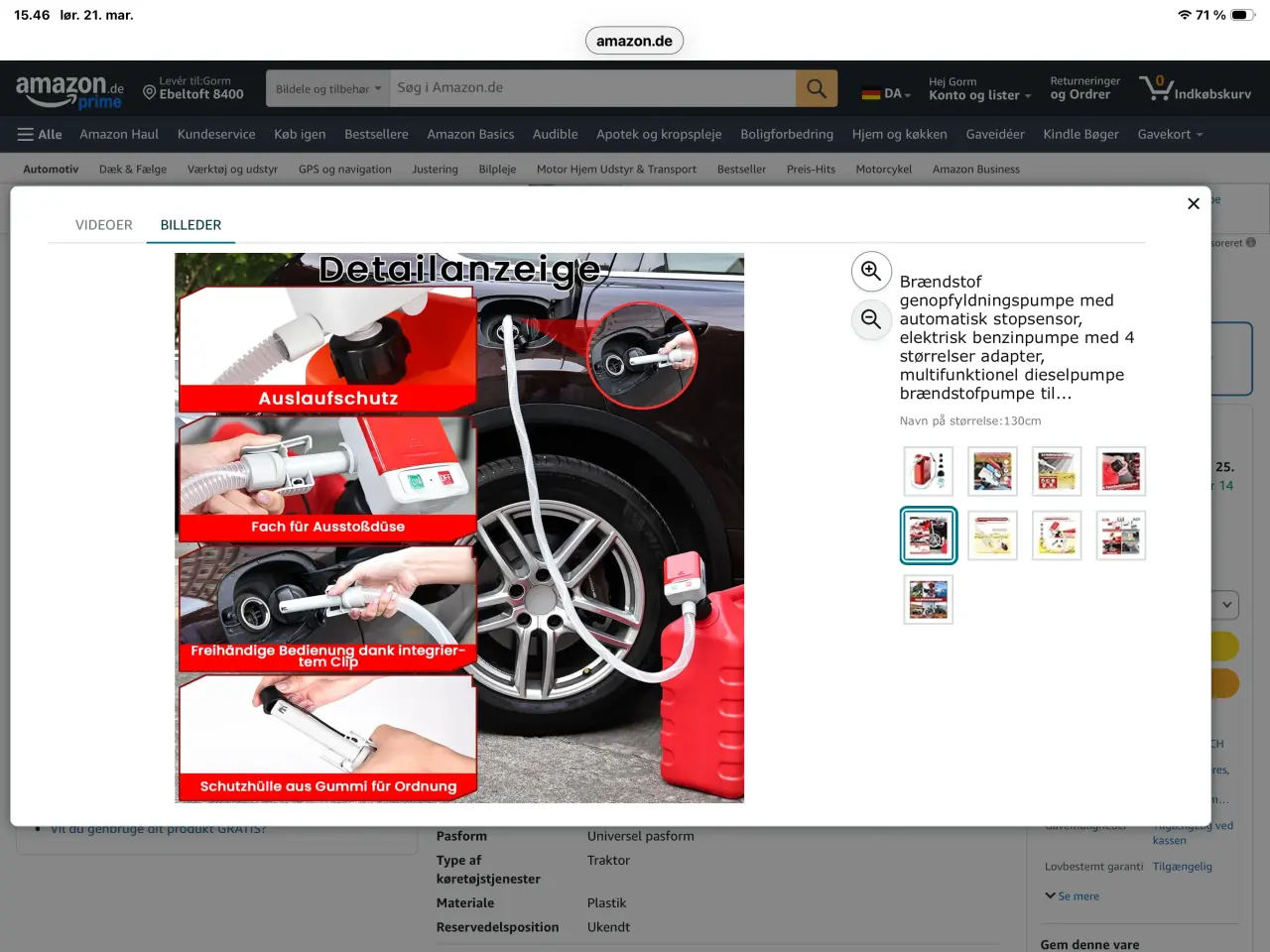Select the first thumbnail showing red canister pump
1270x952 pixels.
(x=929, y=471)
